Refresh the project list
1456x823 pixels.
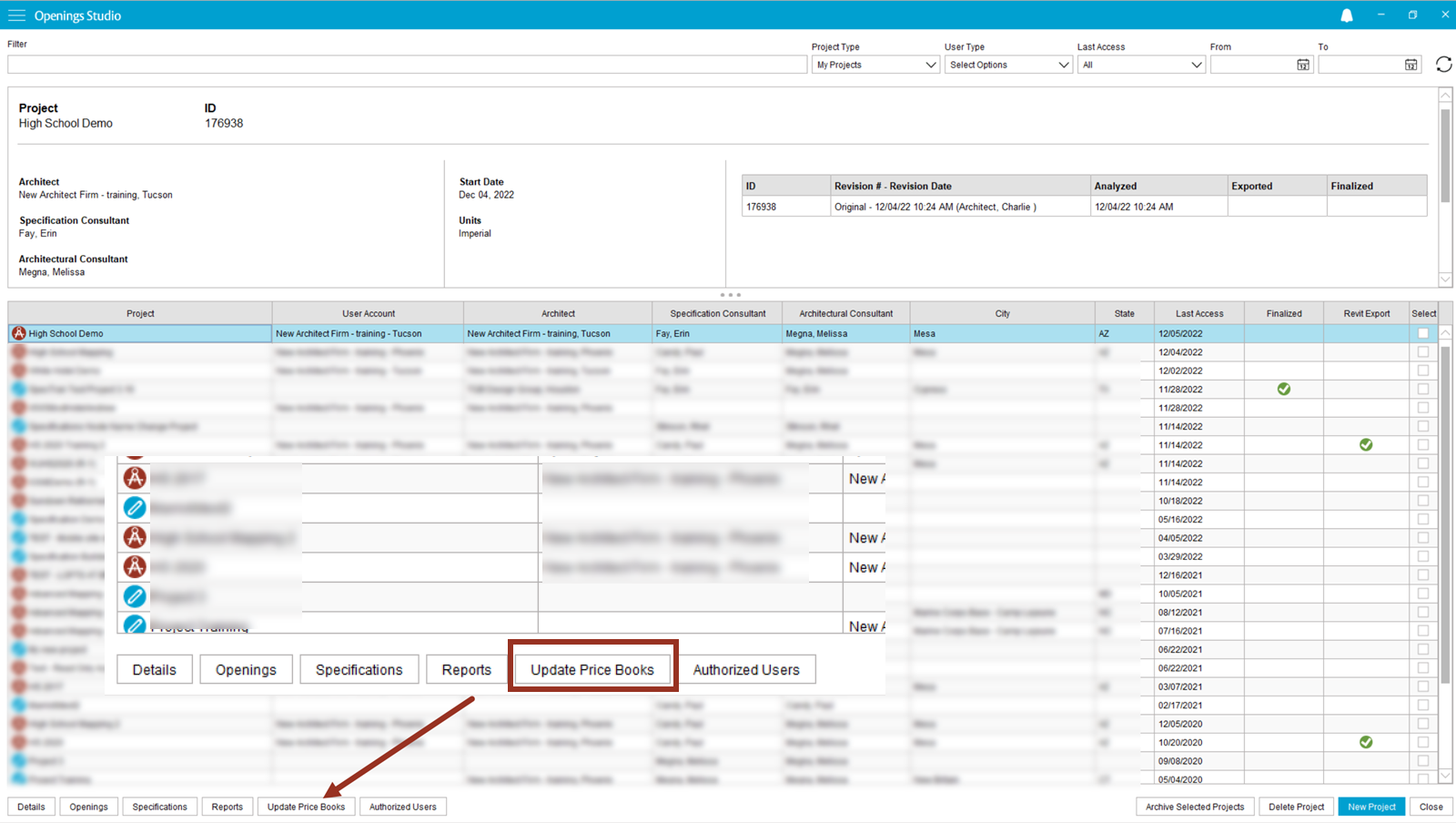[1443, 64]
